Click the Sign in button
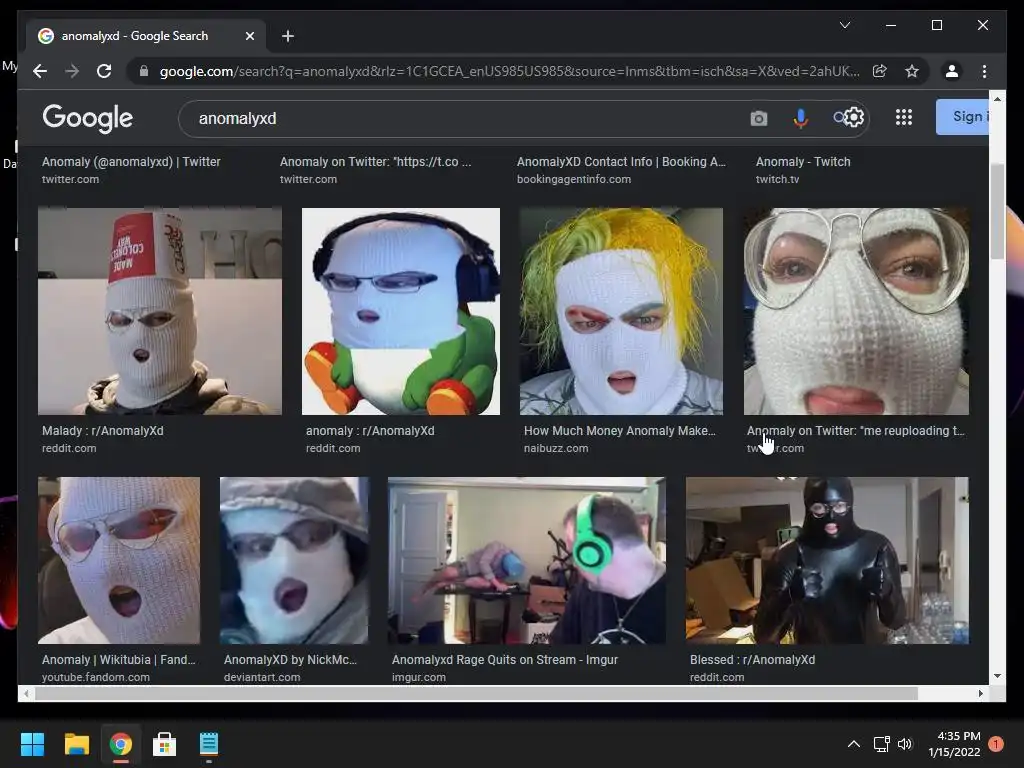Screen dimensions: 1024x768 [962, 117]
